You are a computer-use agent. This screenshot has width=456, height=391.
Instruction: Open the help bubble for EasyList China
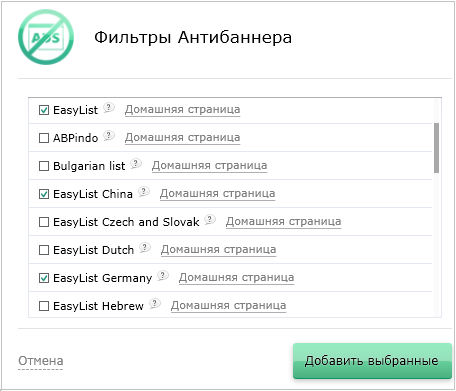click(144, 192)
